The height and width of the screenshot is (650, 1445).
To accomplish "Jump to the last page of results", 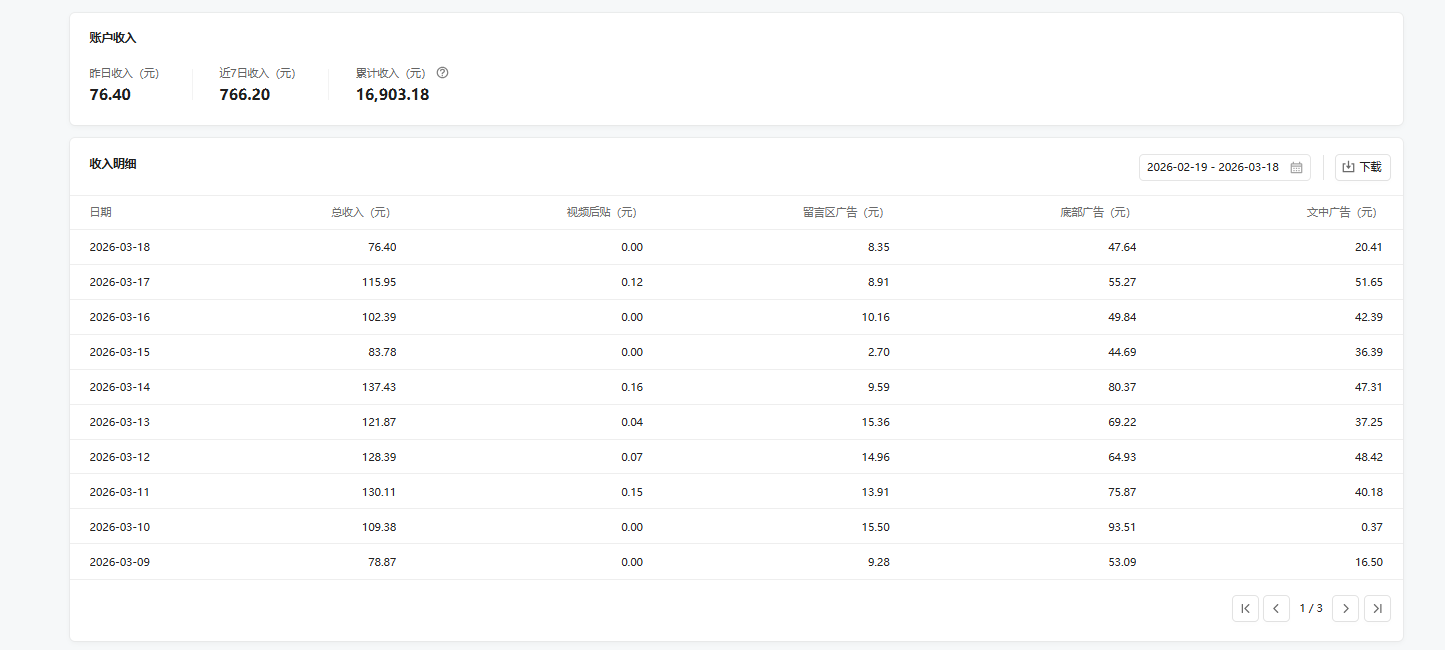I will click(x=1377, y=609).
